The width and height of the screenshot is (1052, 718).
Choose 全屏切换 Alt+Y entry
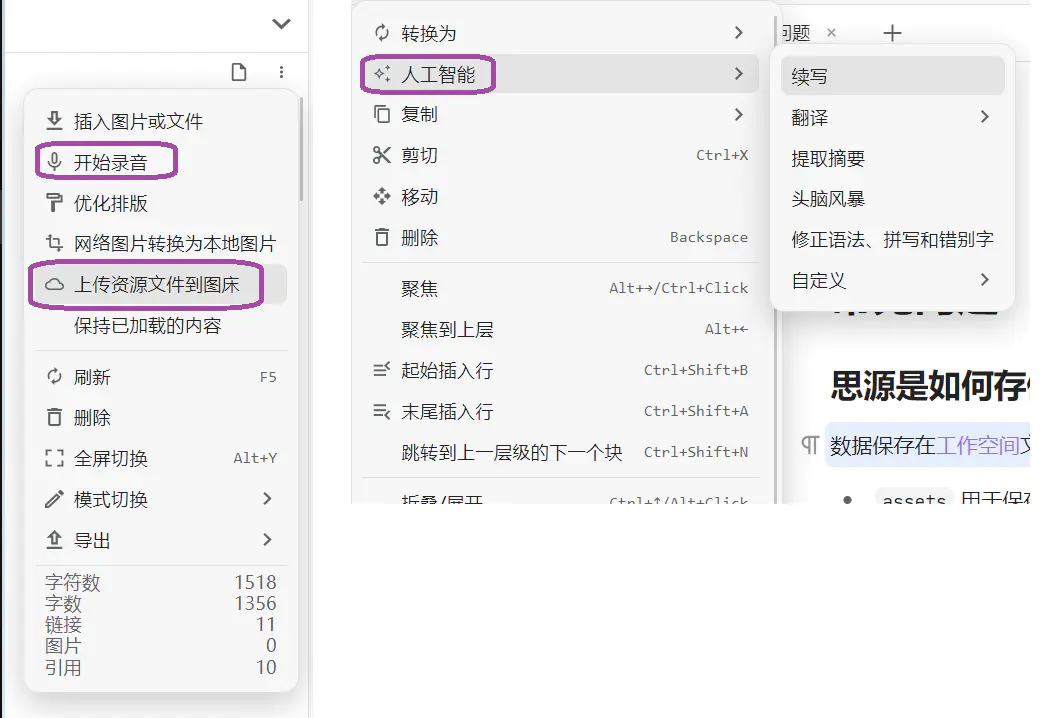pyautogui.click(x=161, y=458)
